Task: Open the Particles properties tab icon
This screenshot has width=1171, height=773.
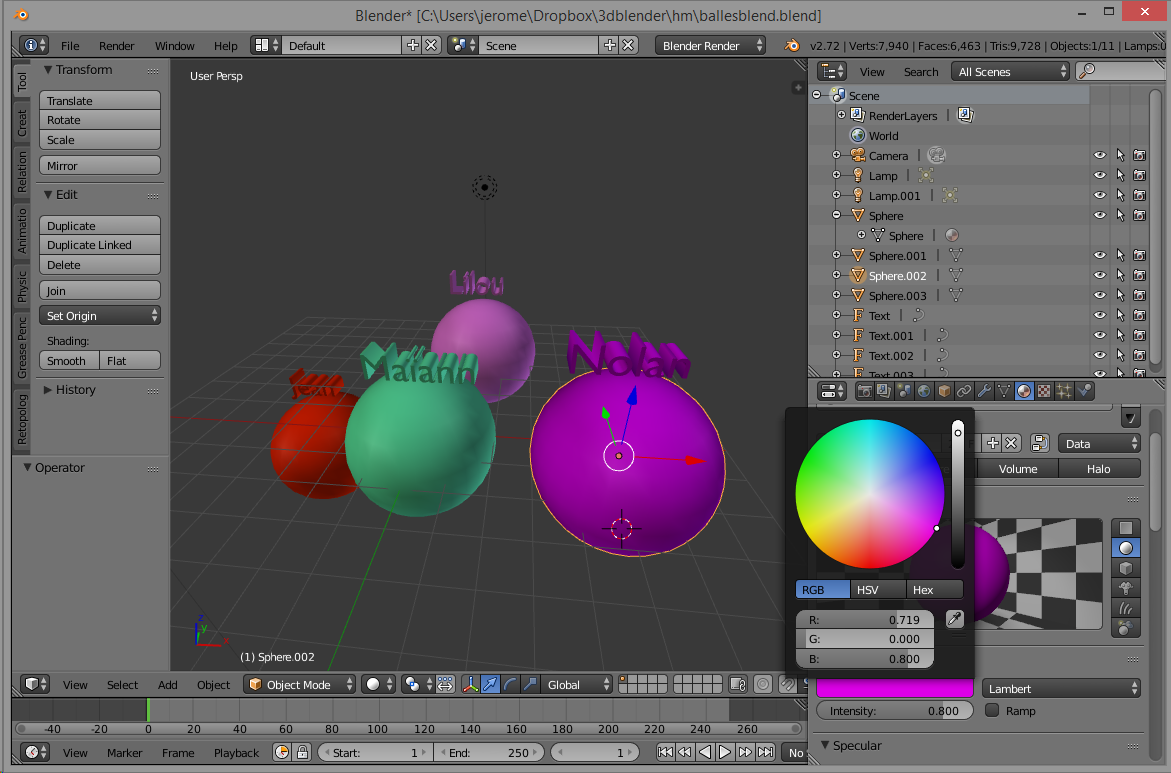Action: [x=1064, y=391]
